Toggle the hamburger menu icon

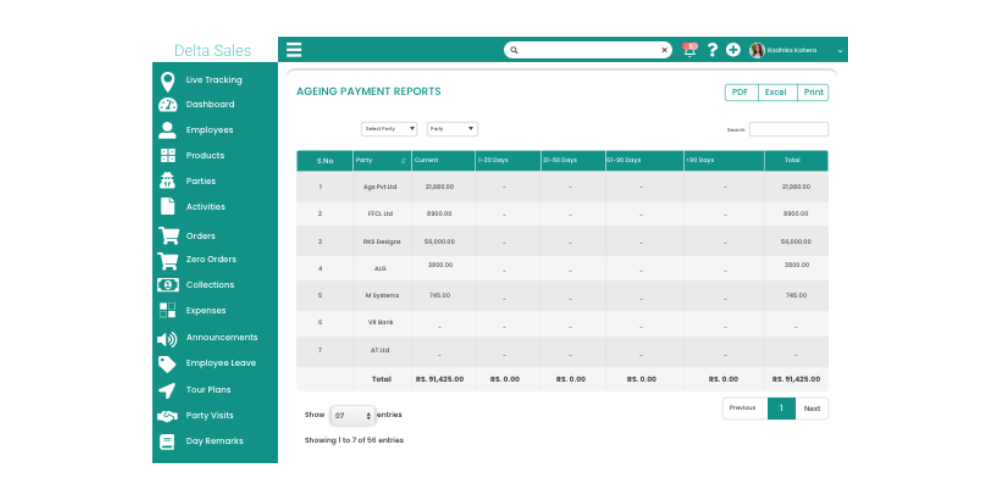click(x=294, y=50)
